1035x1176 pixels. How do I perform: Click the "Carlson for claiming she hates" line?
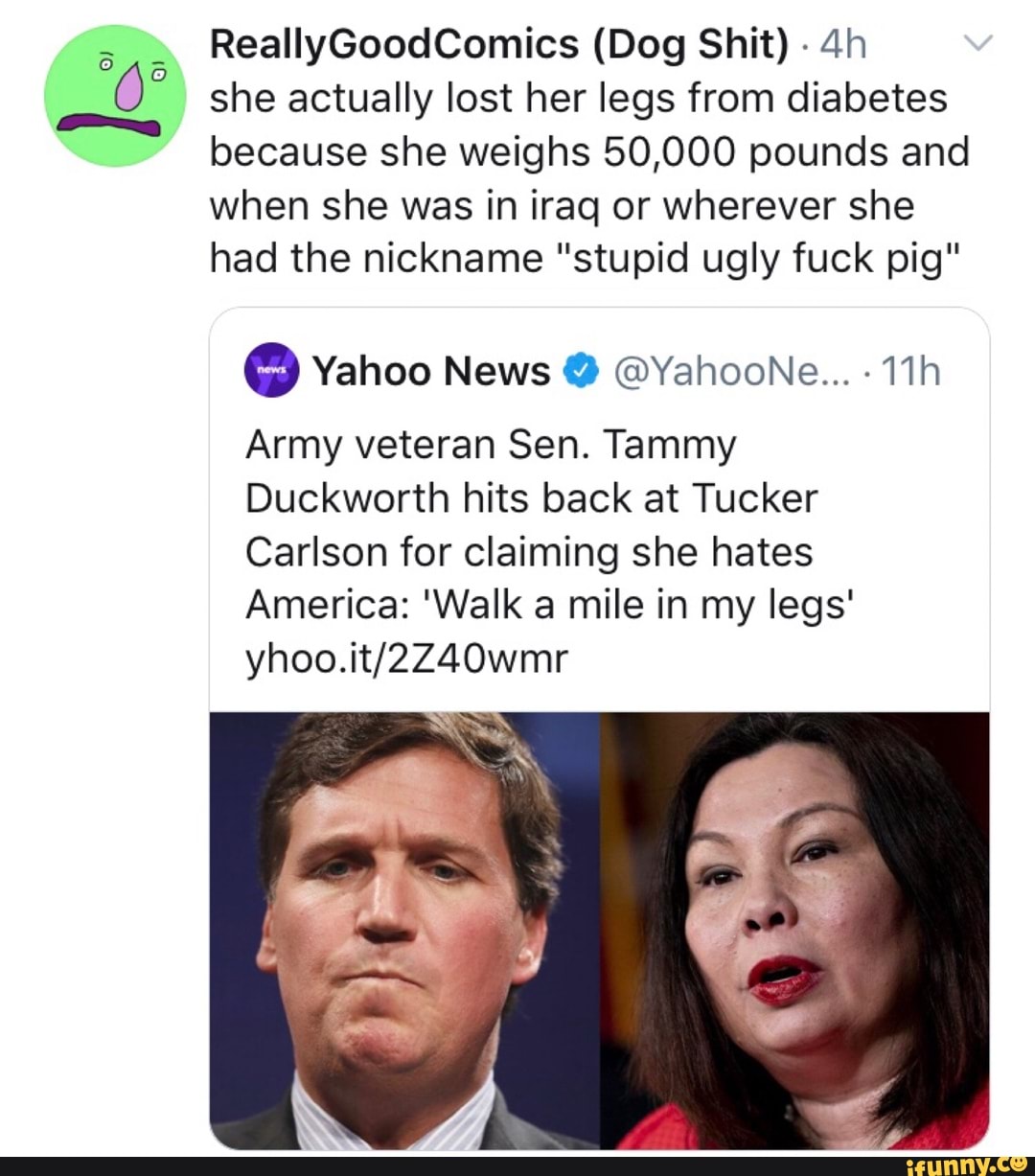pos(529,552)
